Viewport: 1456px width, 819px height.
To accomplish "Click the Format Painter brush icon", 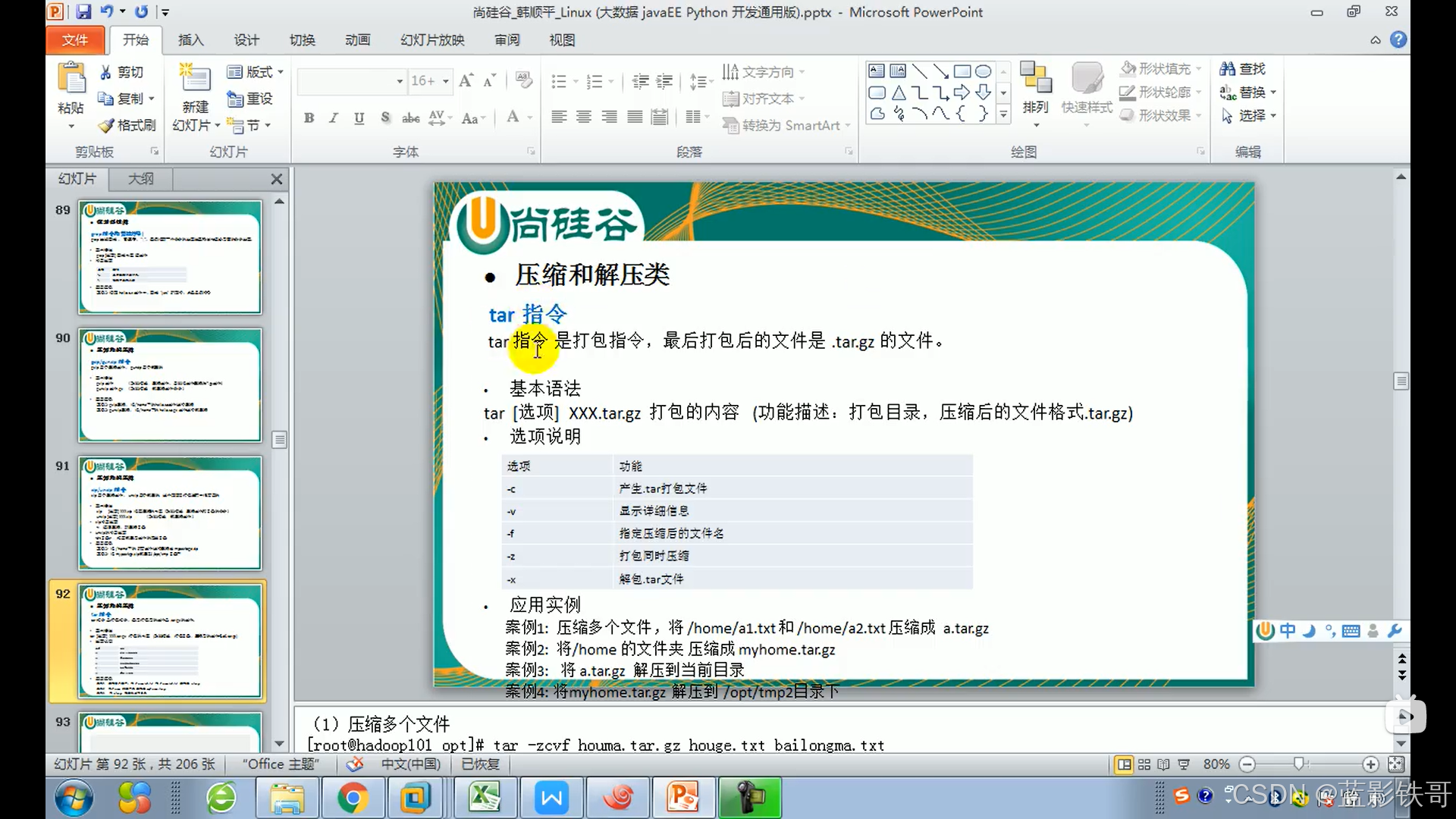I will (x=106, y=125).
